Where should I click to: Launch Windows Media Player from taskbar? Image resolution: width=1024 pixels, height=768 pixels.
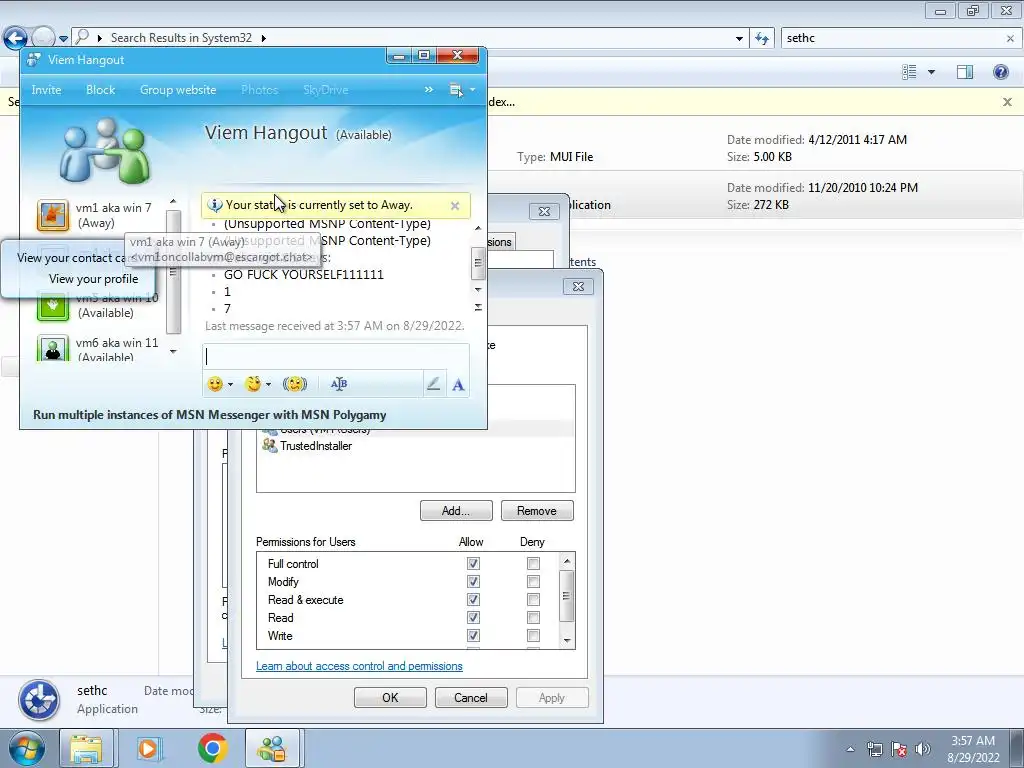[149, 748]
